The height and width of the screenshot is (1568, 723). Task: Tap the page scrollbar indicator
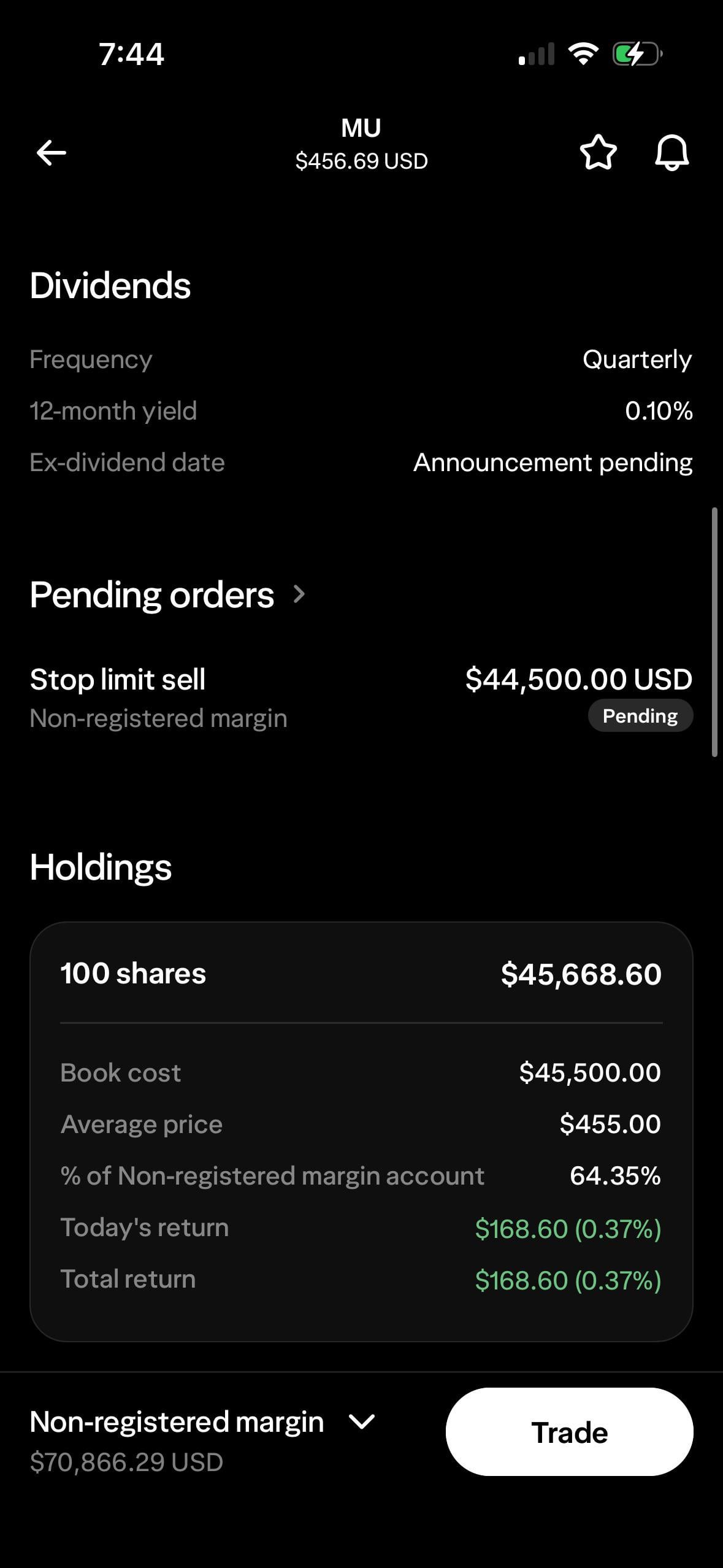coord(714,632)
